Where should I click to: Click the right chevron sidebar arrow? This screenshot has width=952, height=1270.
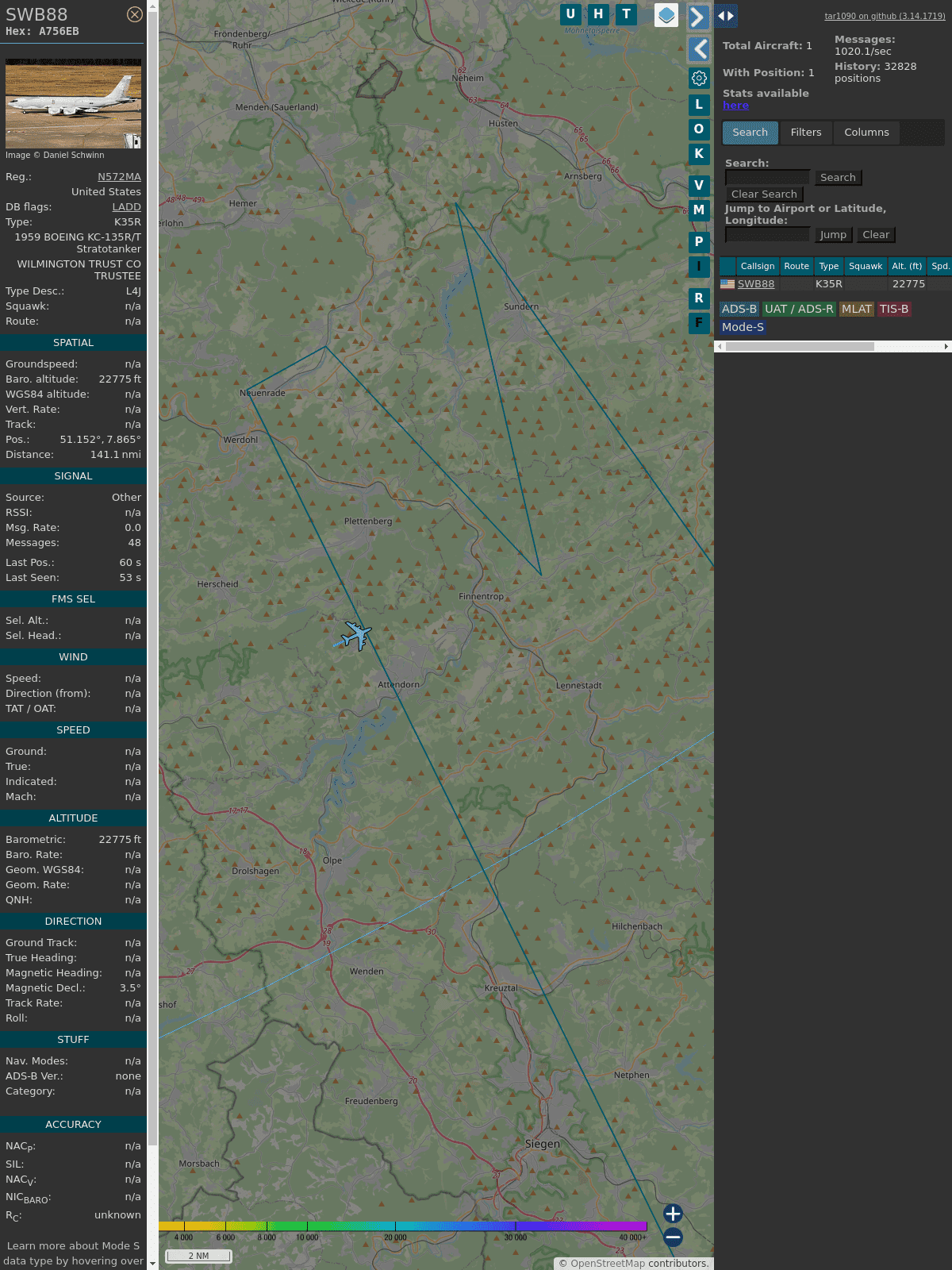(697, 17)
